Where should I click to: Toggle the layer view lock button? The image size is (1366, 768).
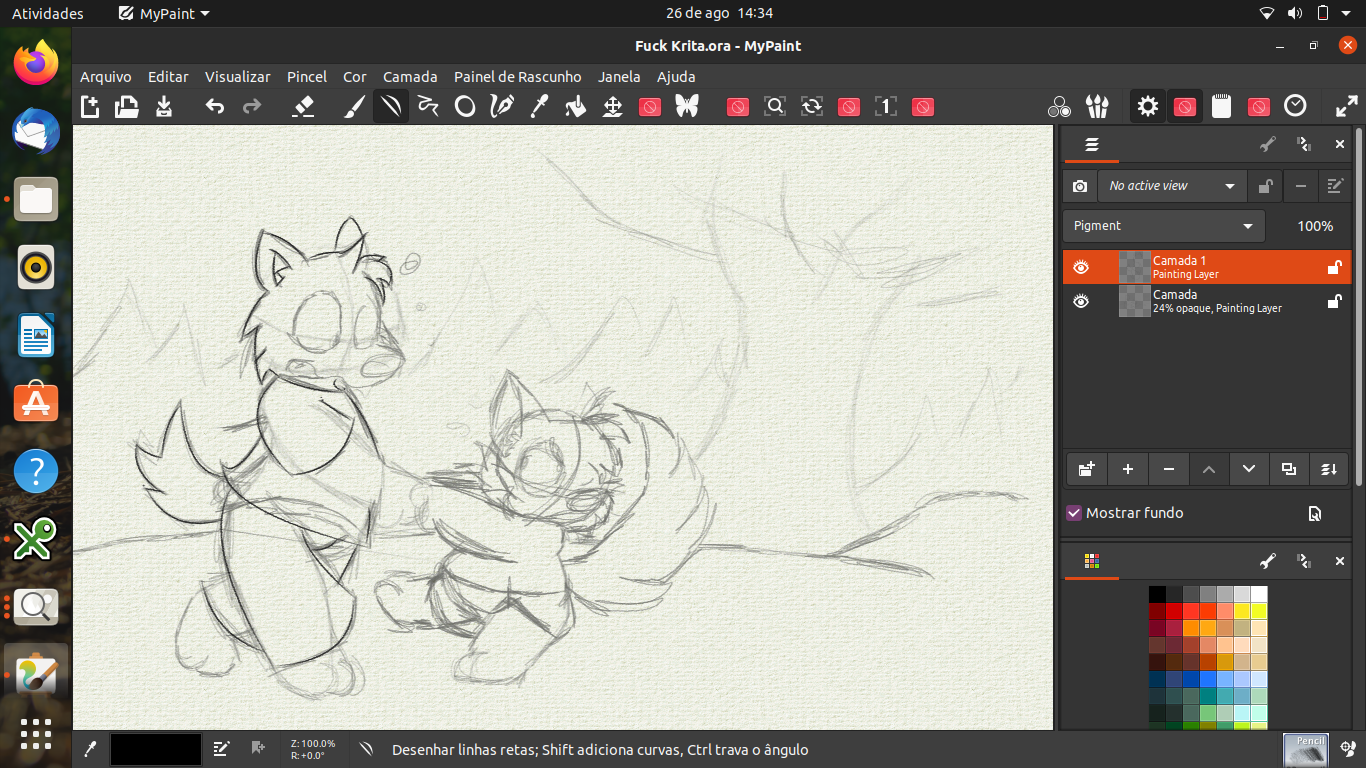1265,186
